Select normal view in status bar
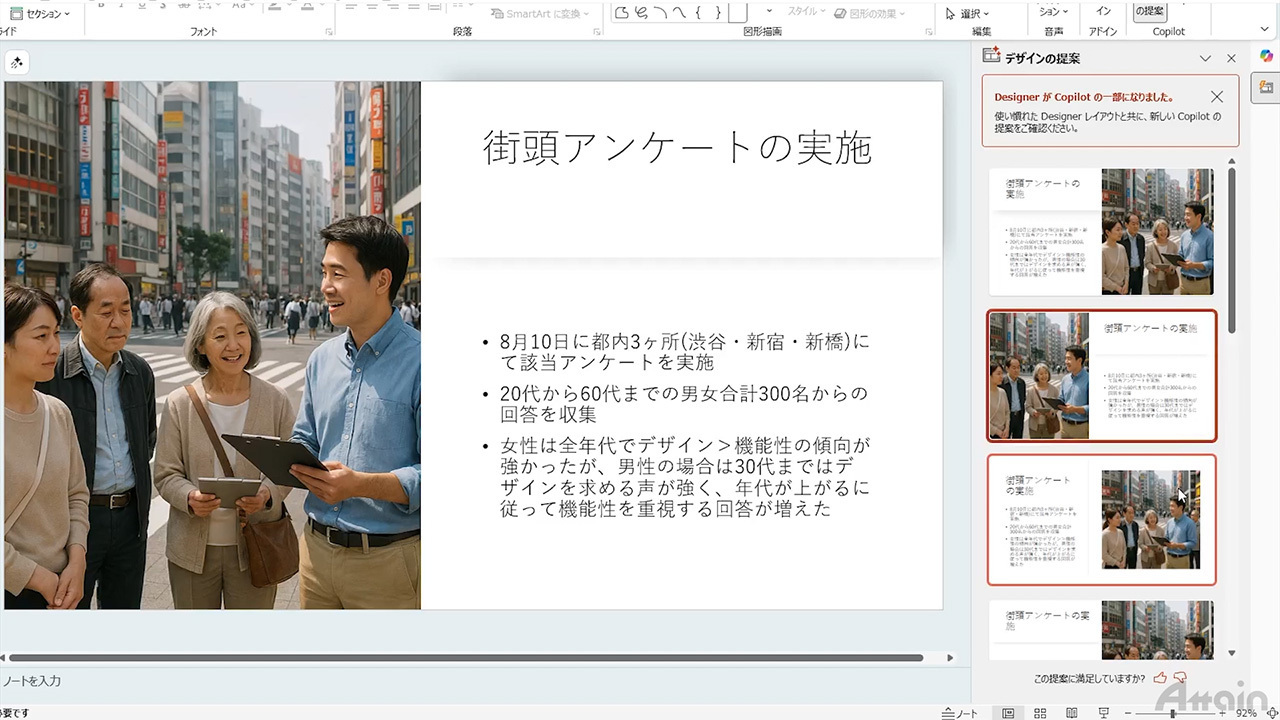The width and height of the screenshot is (1280, 720). [1008, 713]
